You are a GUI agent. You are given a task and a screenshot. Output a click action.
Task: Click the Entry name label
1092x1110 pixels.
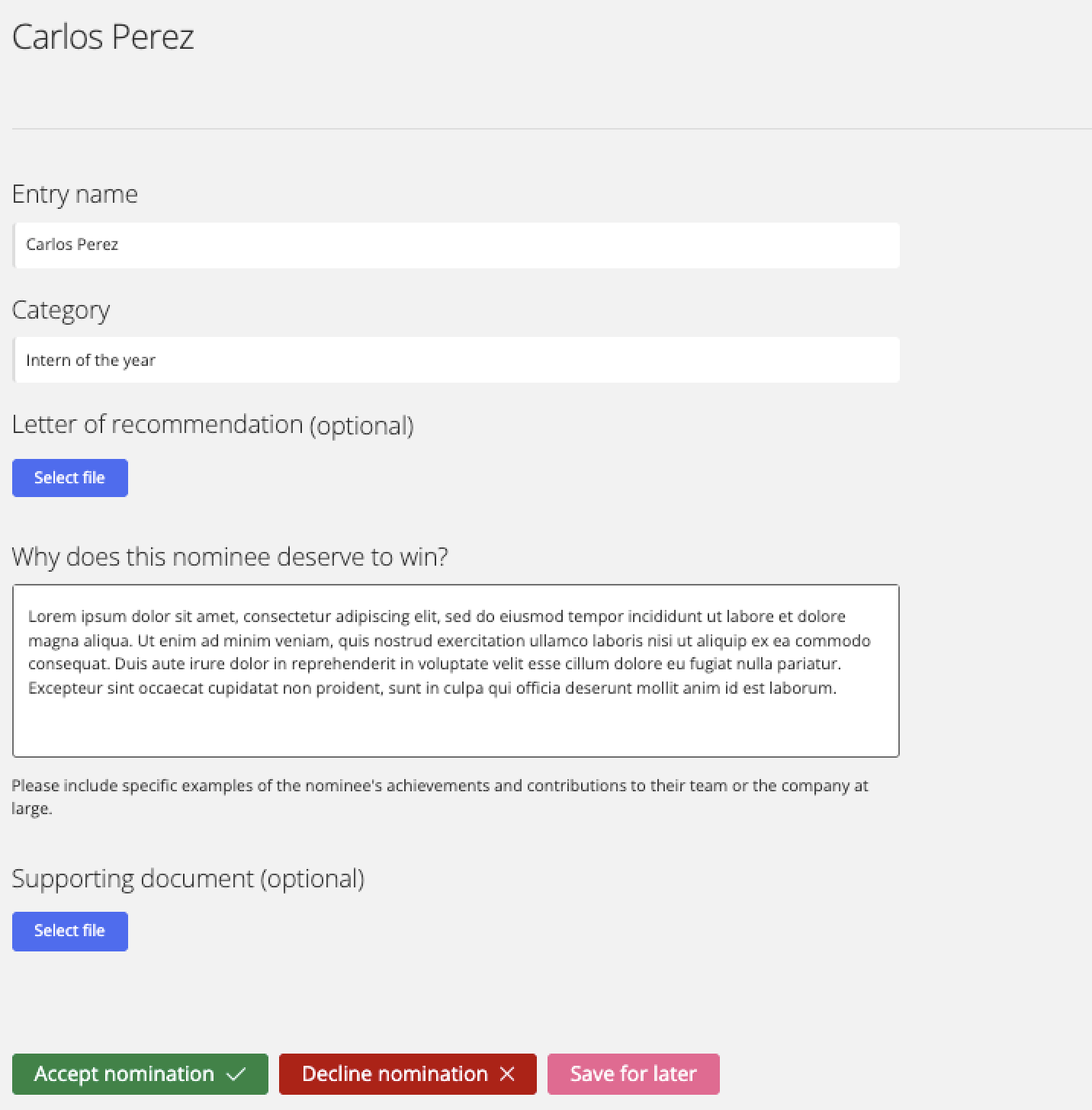pyautogui.click(x=75, y=194)
